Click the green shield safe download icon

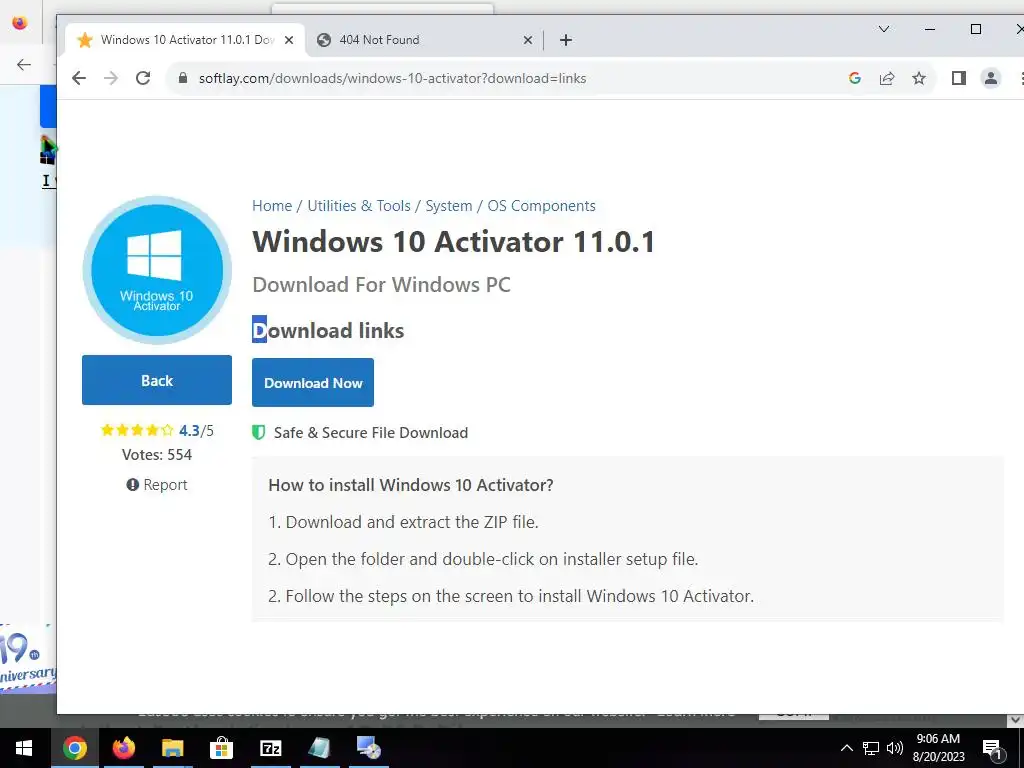(259, 432)
